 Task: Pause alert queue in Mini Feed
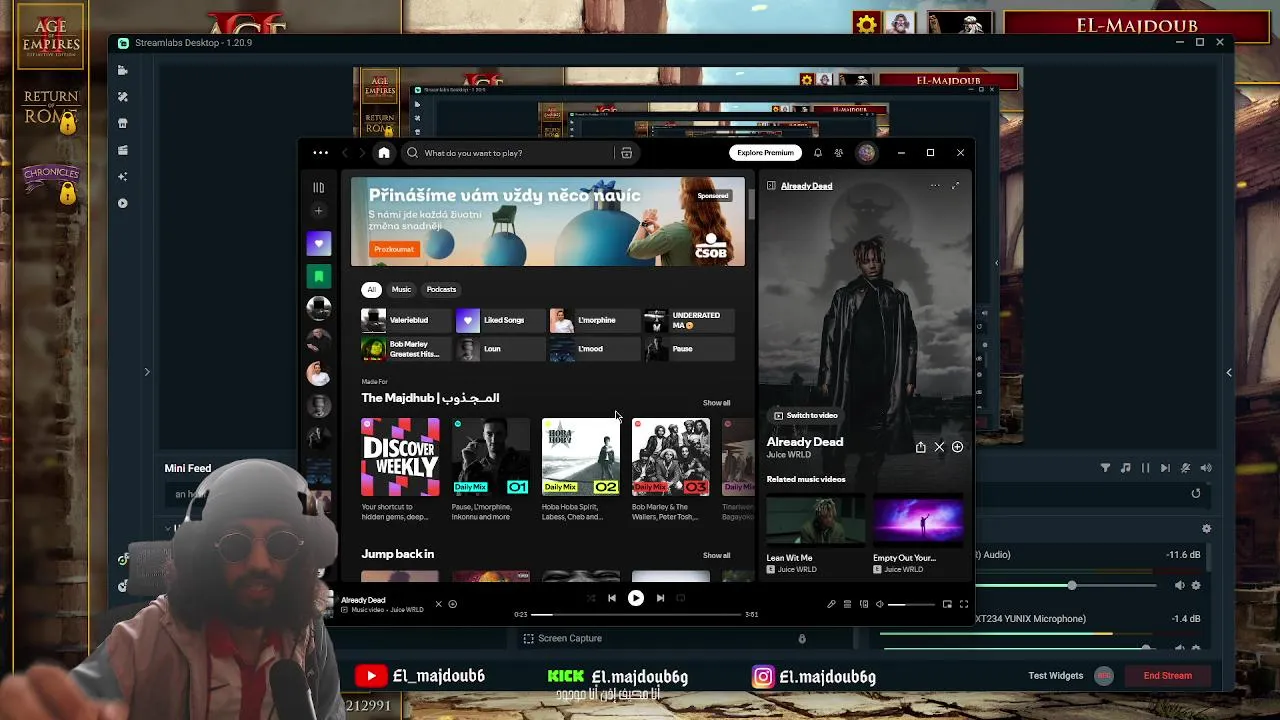(x=1145, y=468)
